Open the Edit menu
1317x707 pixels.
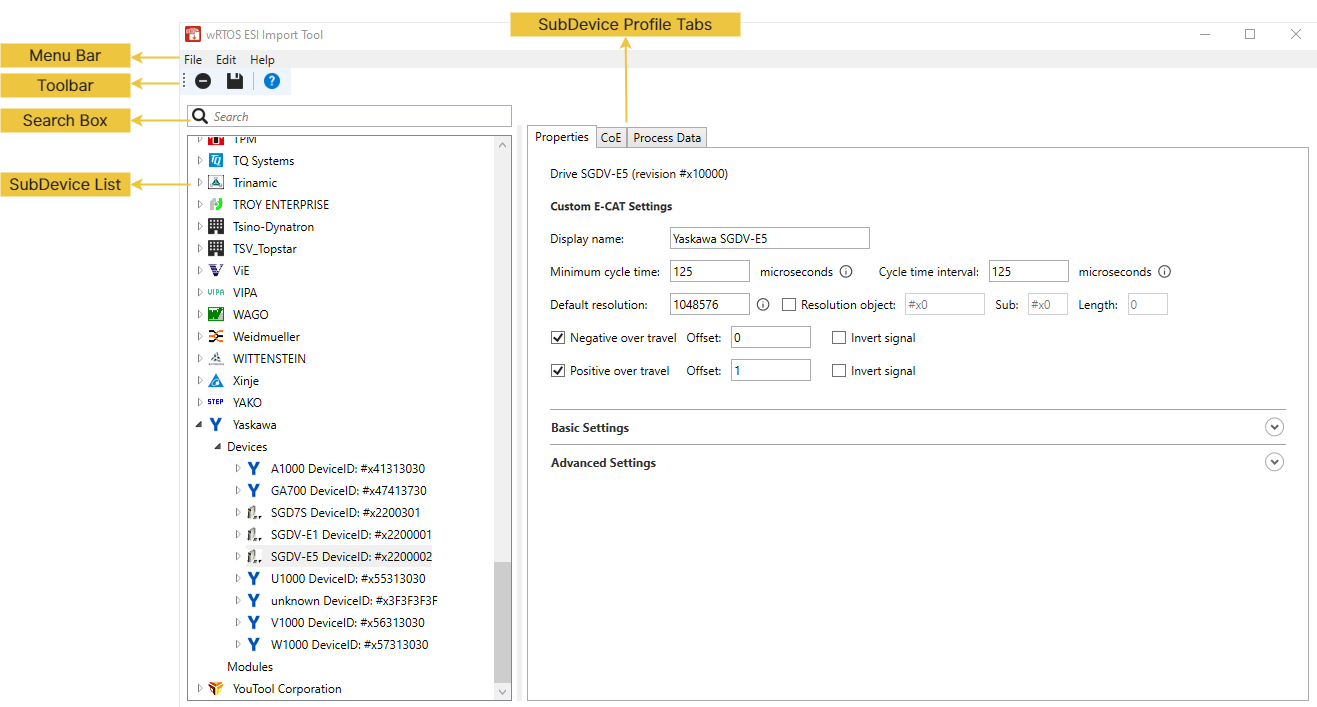[226, 60]
